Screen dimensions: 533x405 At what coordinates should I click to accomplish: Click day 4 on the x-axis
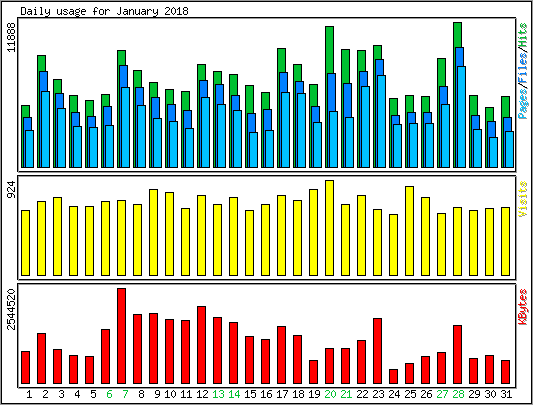tap(77, 394)
